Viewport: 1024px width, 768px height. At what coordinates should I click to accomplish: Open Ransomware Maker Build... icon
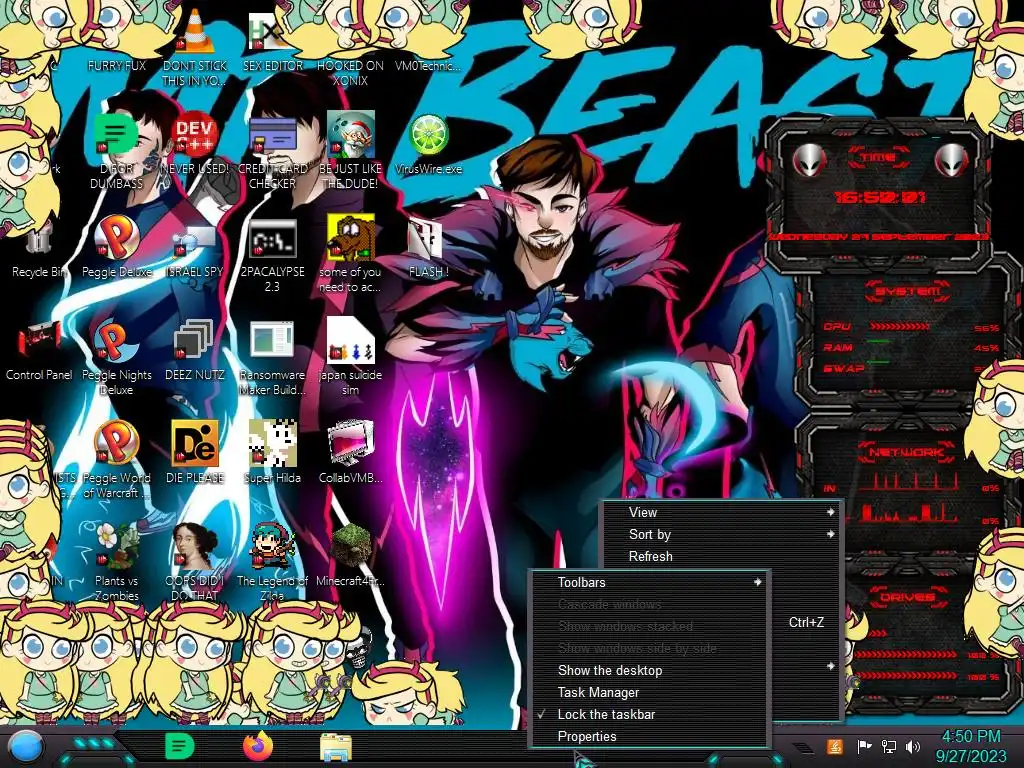point(272,358)
